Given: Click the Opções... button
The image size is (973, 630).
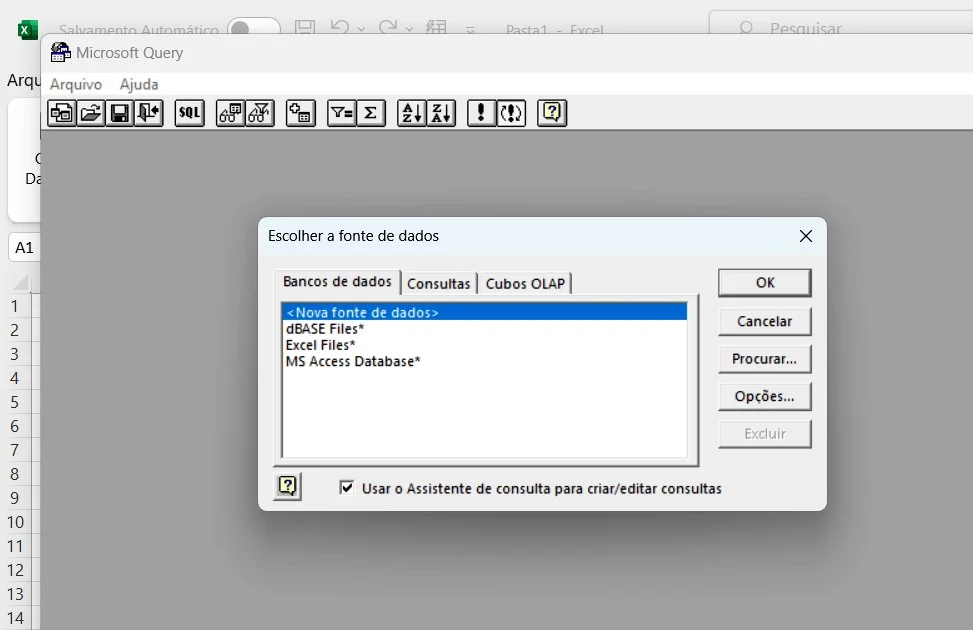Looking at the screenshot, I should pos(764,396).
